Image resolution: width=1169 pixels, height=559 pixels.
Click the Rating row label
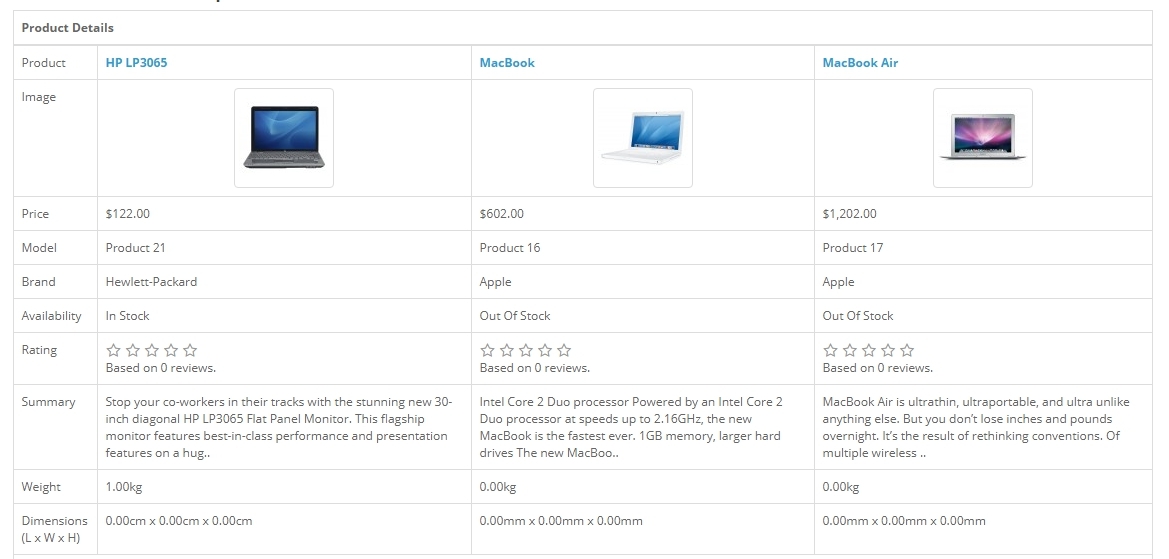pos(40,350)
